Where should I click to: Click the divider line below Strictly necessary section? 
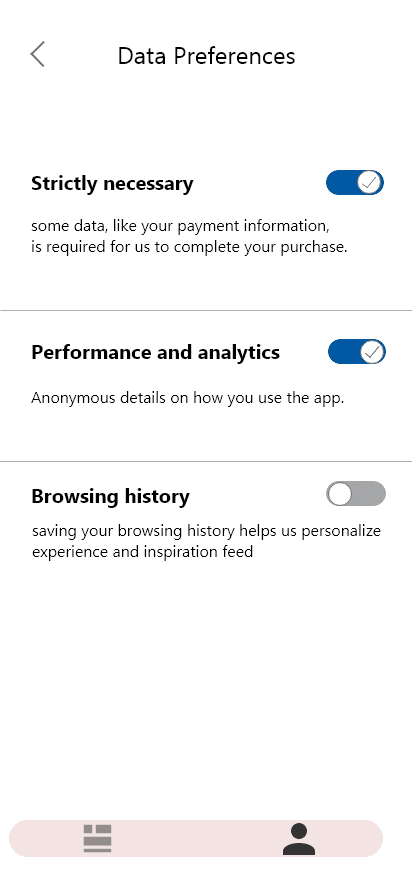206,310
